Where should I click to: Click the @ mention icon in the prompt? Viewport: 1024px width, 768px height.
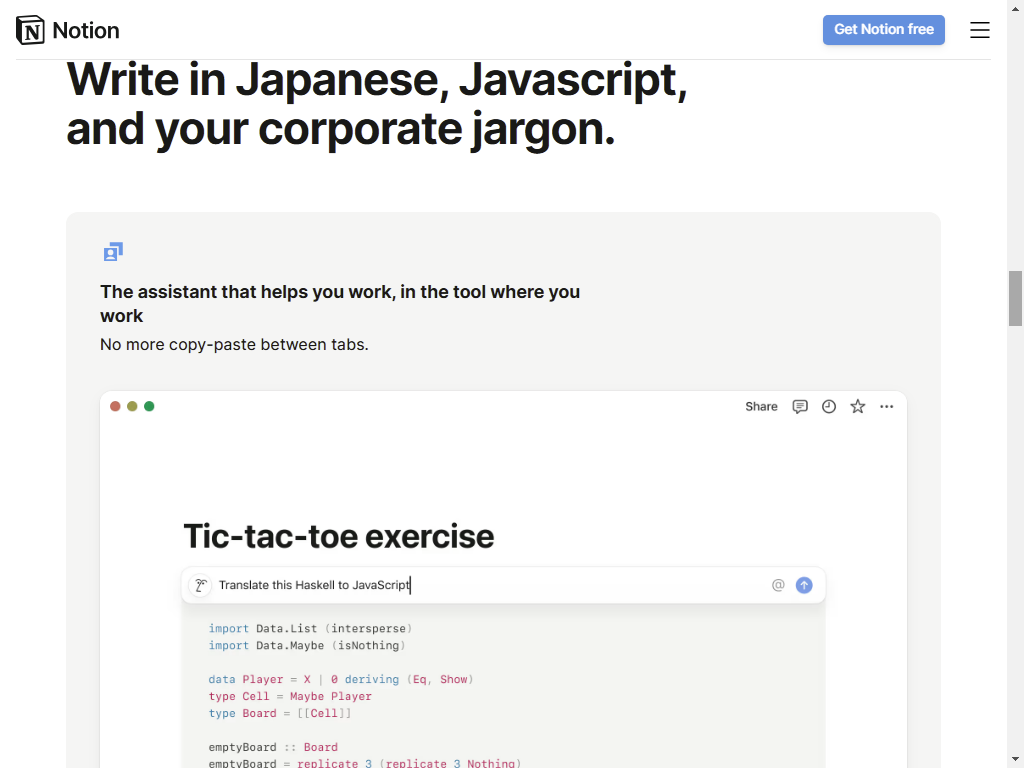(x=778, y=584)
